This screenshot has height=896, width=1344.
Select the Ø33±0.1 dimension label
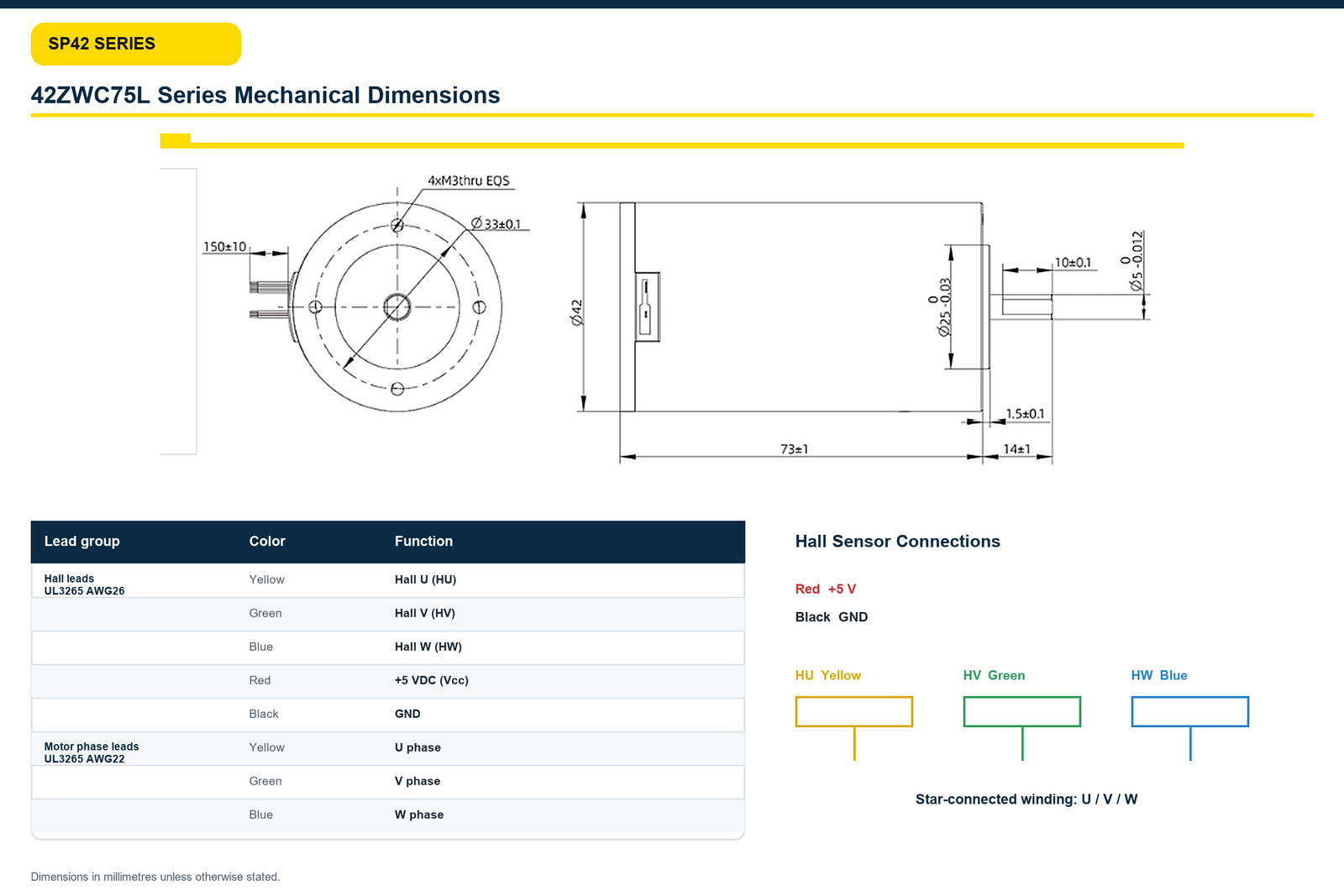[496, 223]
